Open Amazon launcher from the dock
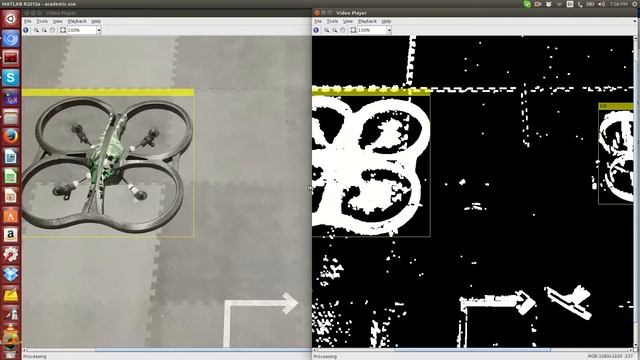The image size is (640, 360). 11,235
